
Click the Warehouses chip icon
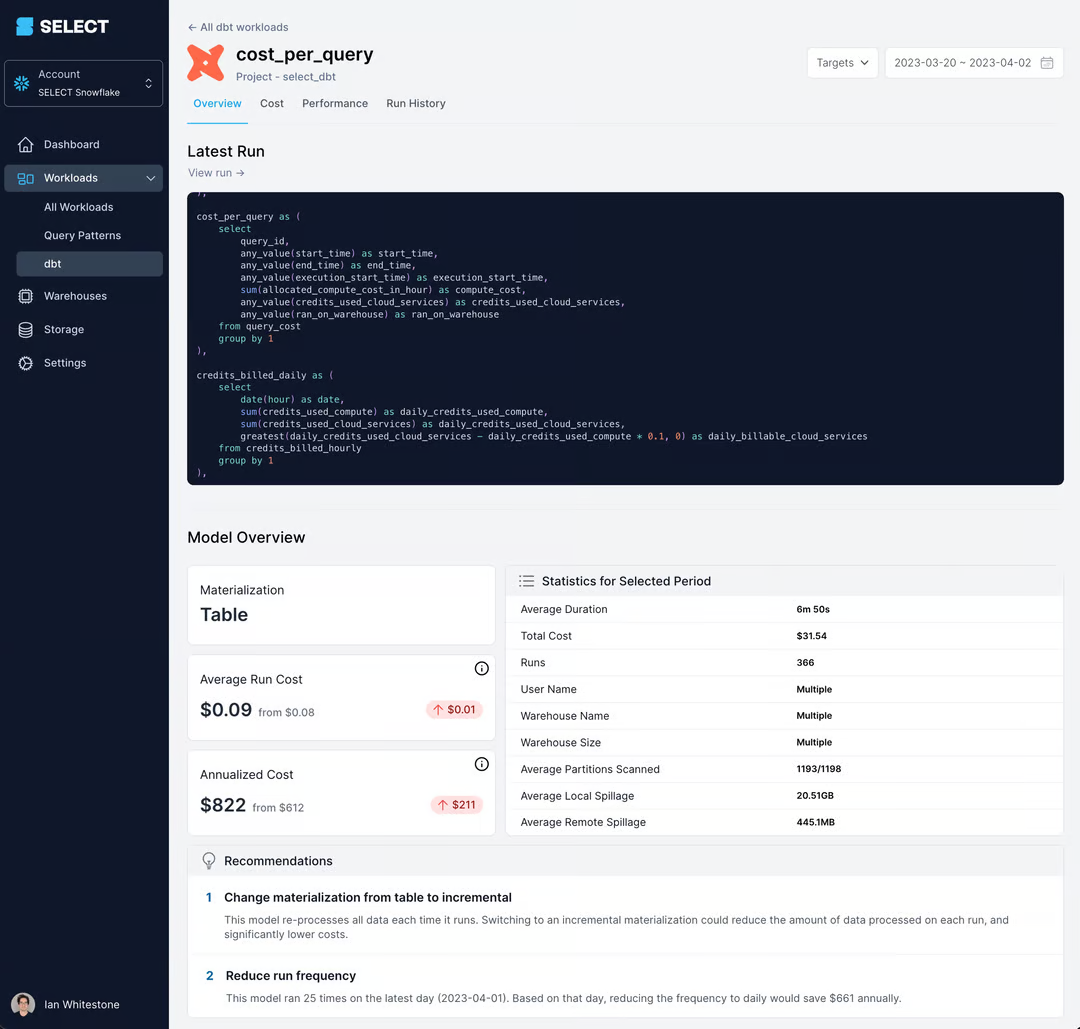tap(25, 296)
